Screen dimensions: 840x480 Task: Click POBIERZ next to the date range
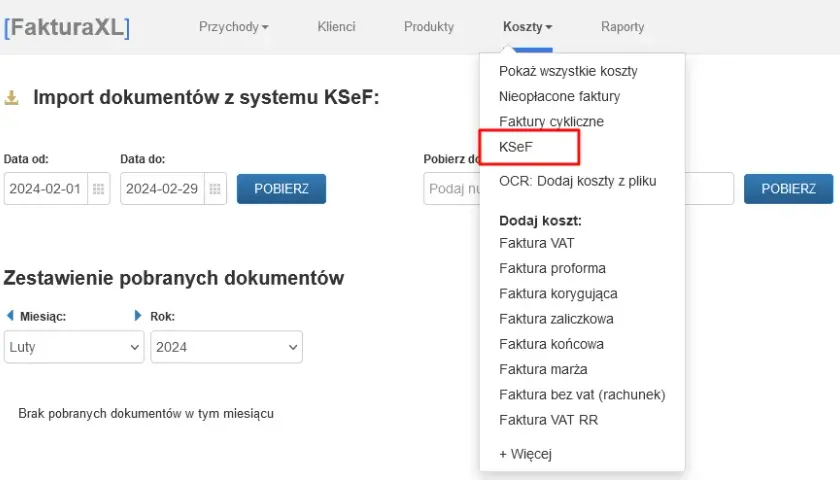tap(281, 189)
